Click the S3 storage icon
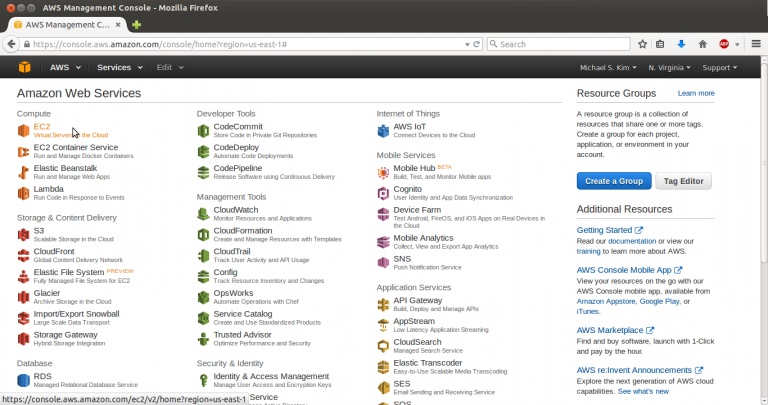Viewport: 768px width, 405px height. [24, 235]
